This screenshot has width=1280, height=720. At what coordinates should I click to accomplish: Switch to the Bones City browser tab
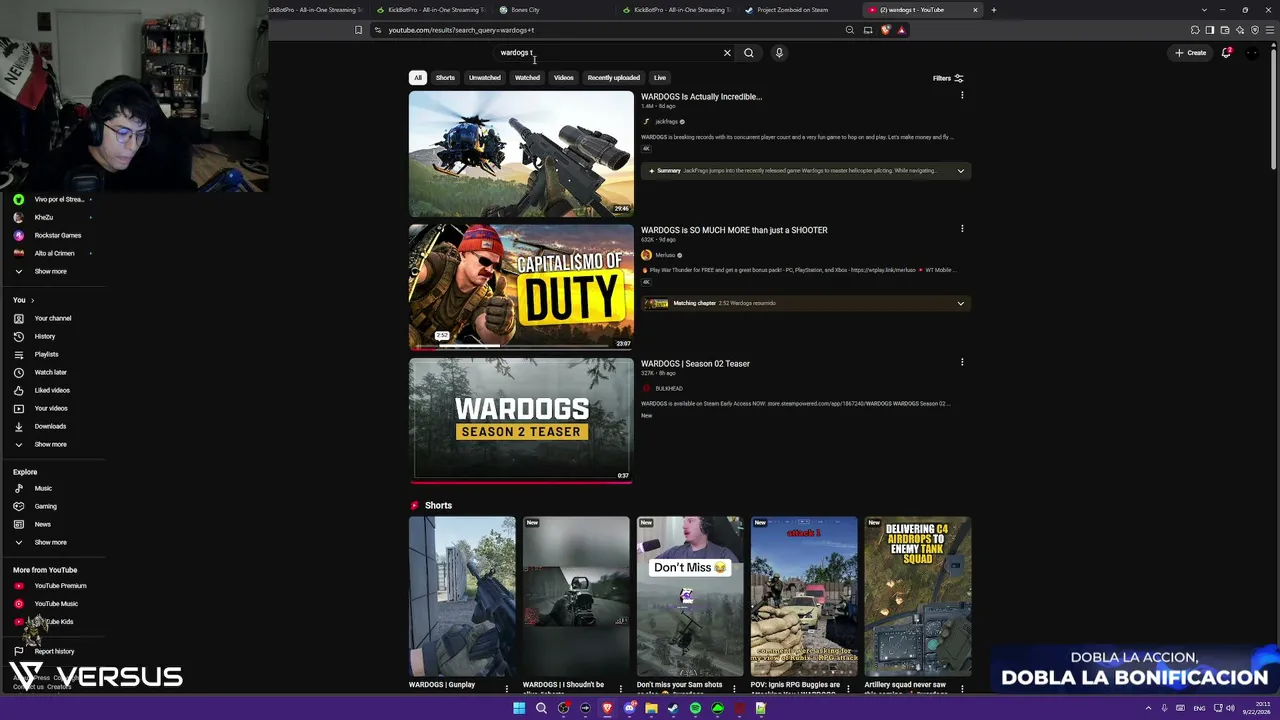[526, 10]
